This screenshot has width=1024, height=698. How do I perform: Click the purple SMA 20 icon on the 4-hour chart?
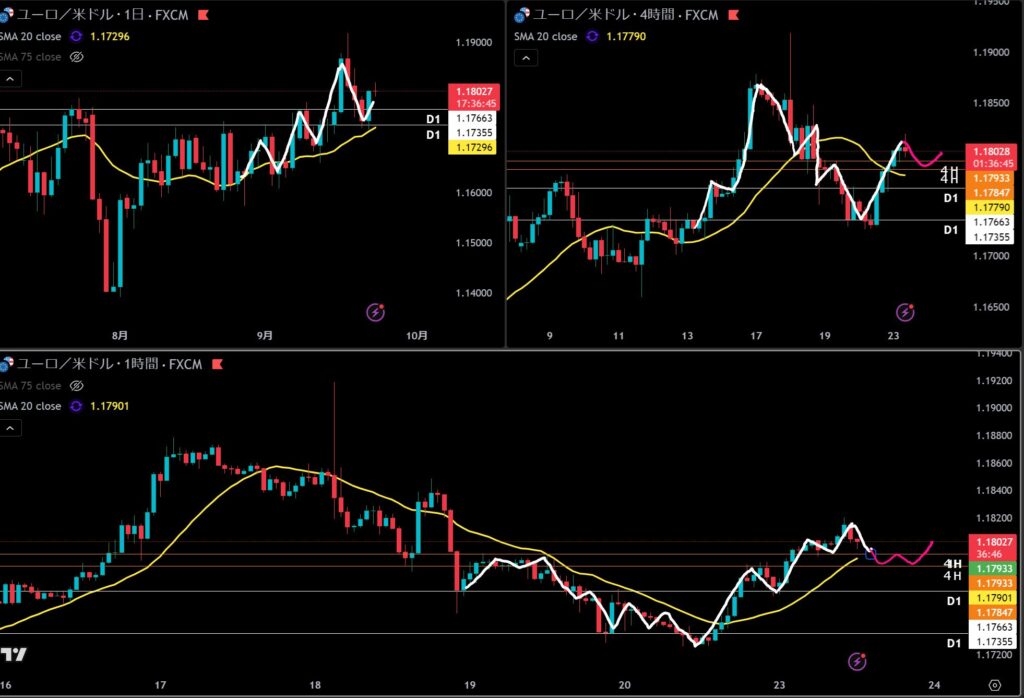(x=592, y=36)
